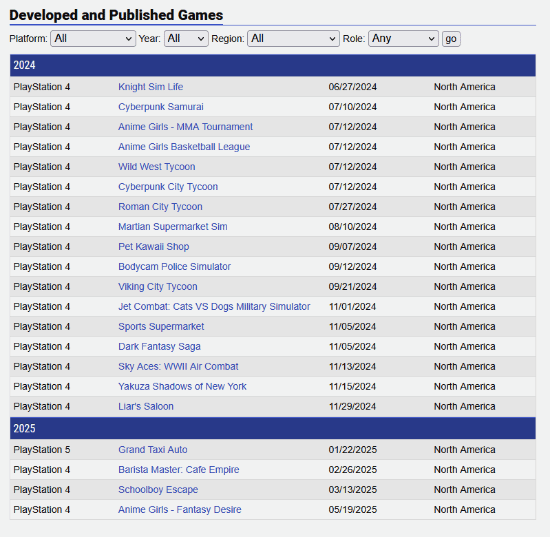This screenshot has height=537, width=550.
Task: Open Cyberpunk City Tycoon link
Action: (168, 187)
